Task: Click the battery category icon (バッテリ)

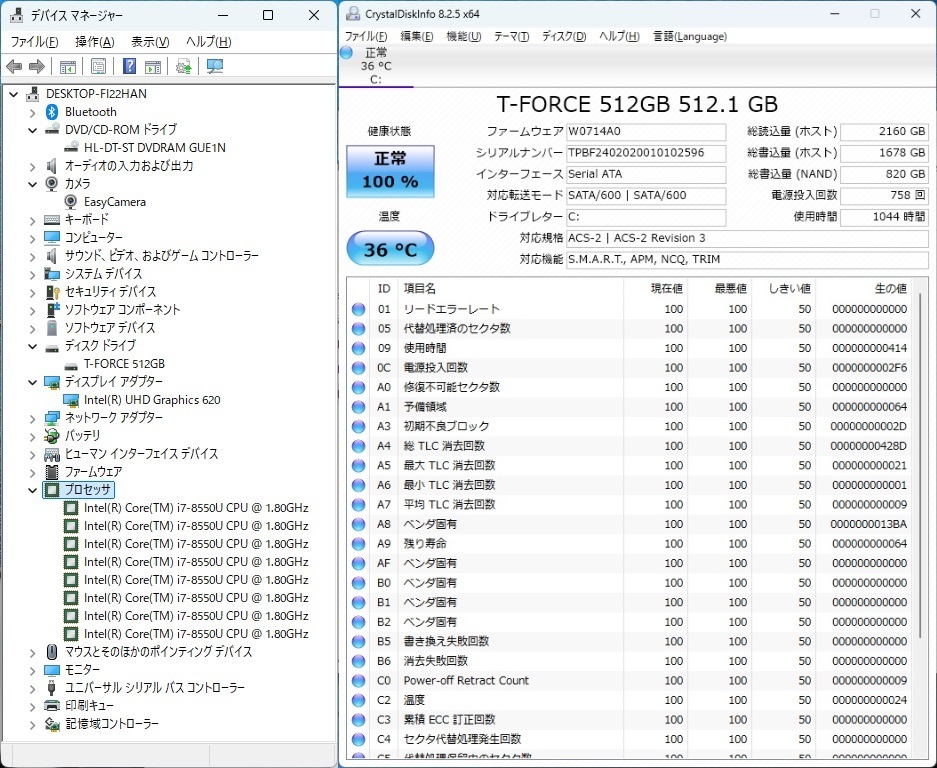Action: coord(52,436)
